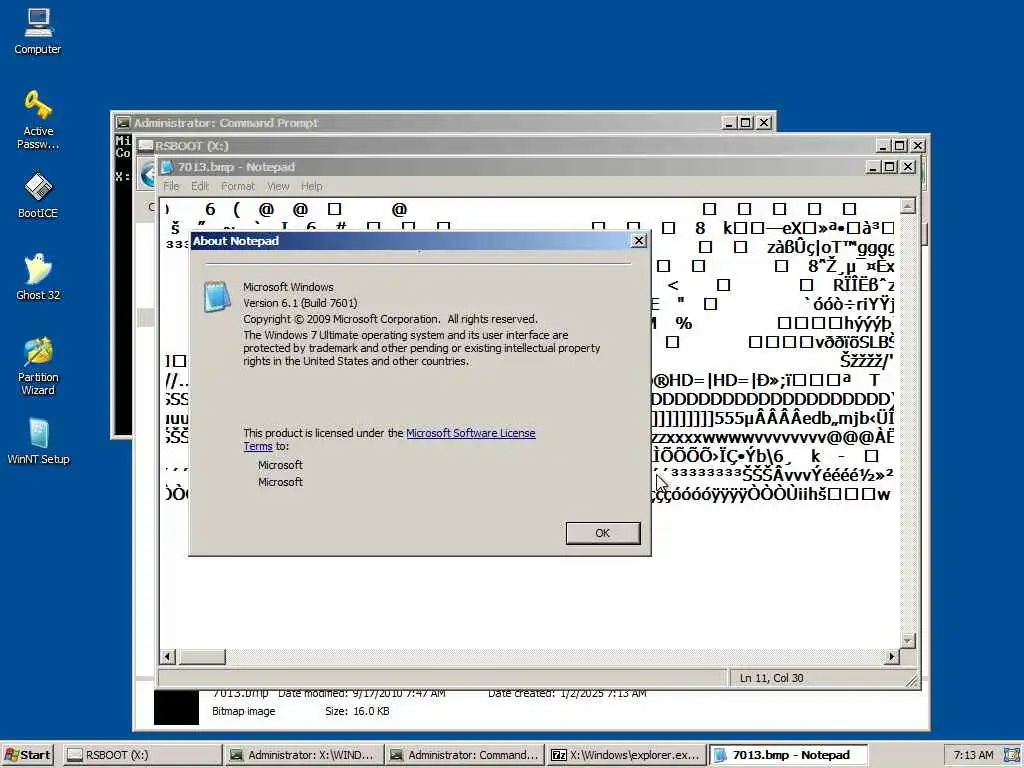The height and width of the screenshot is (768, 1024).
Task: Minimize the Command Prompt window
Action: (729, 123)
